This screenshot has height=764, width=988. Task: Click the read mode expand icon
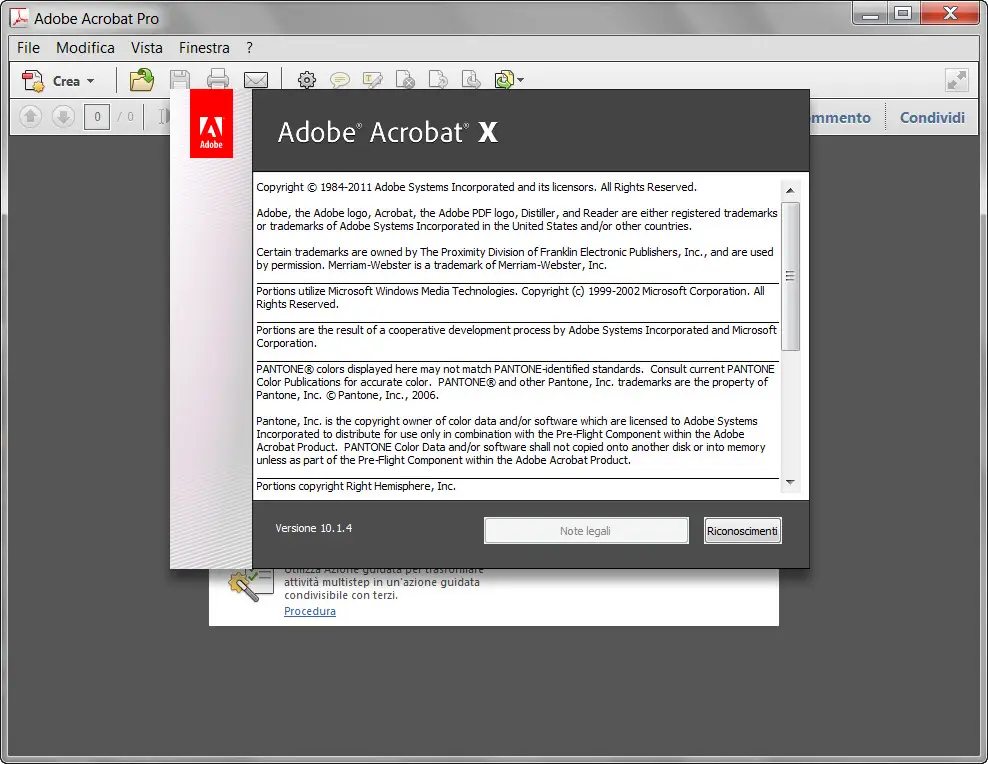956,80
